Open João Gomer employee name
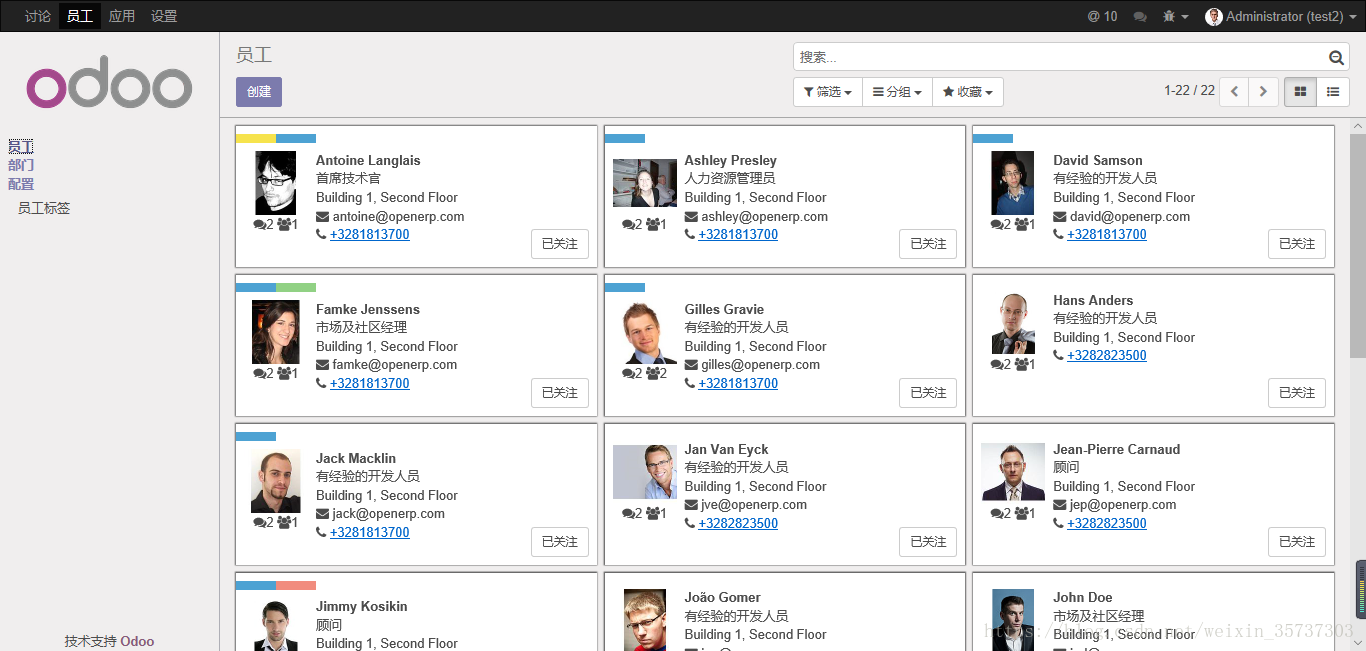This screenshot has width=1366, height=651. tap(723, 598)
